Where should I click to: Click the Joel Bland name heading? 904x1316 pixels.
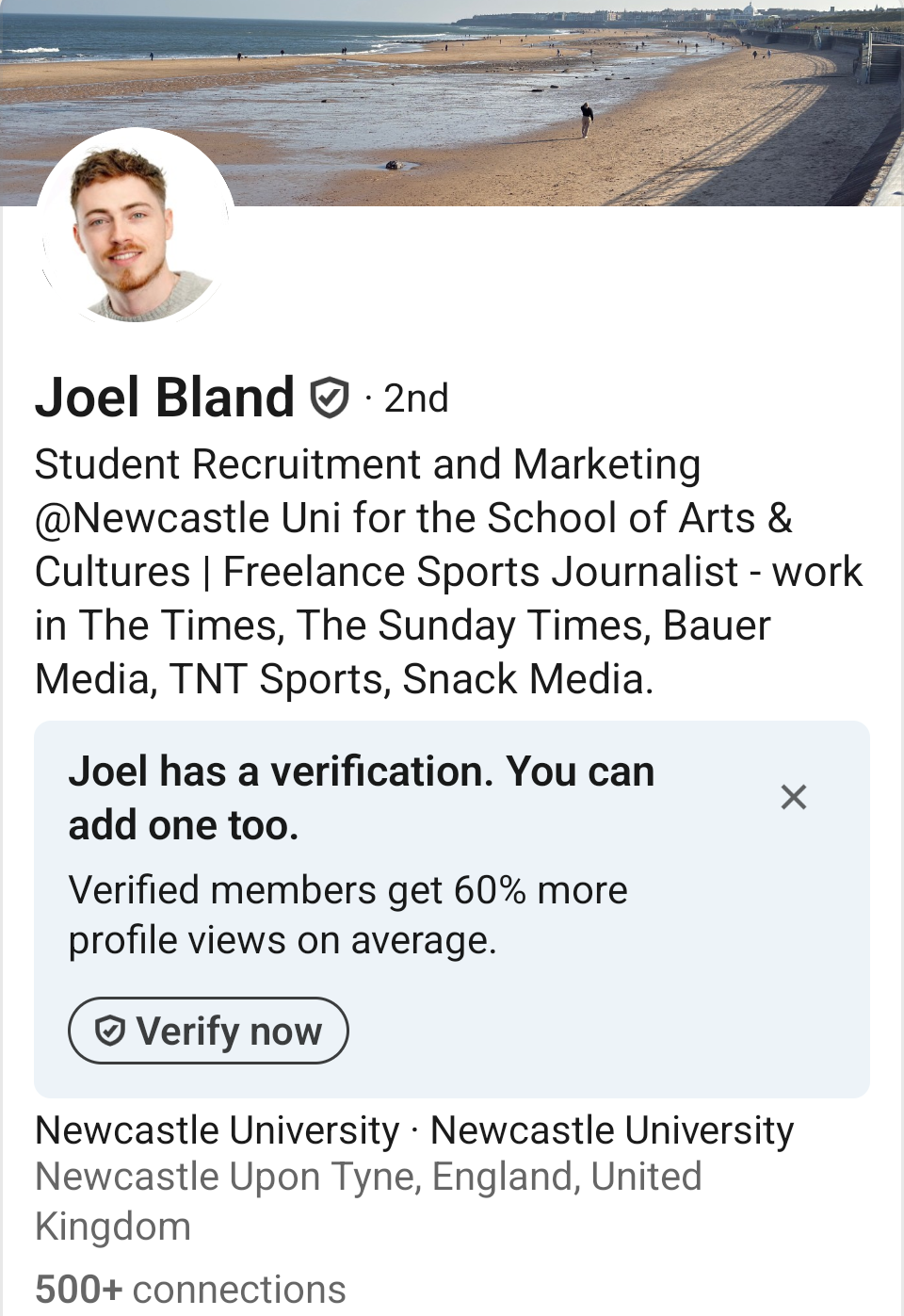pyautogui.click(x=165, y=398)
